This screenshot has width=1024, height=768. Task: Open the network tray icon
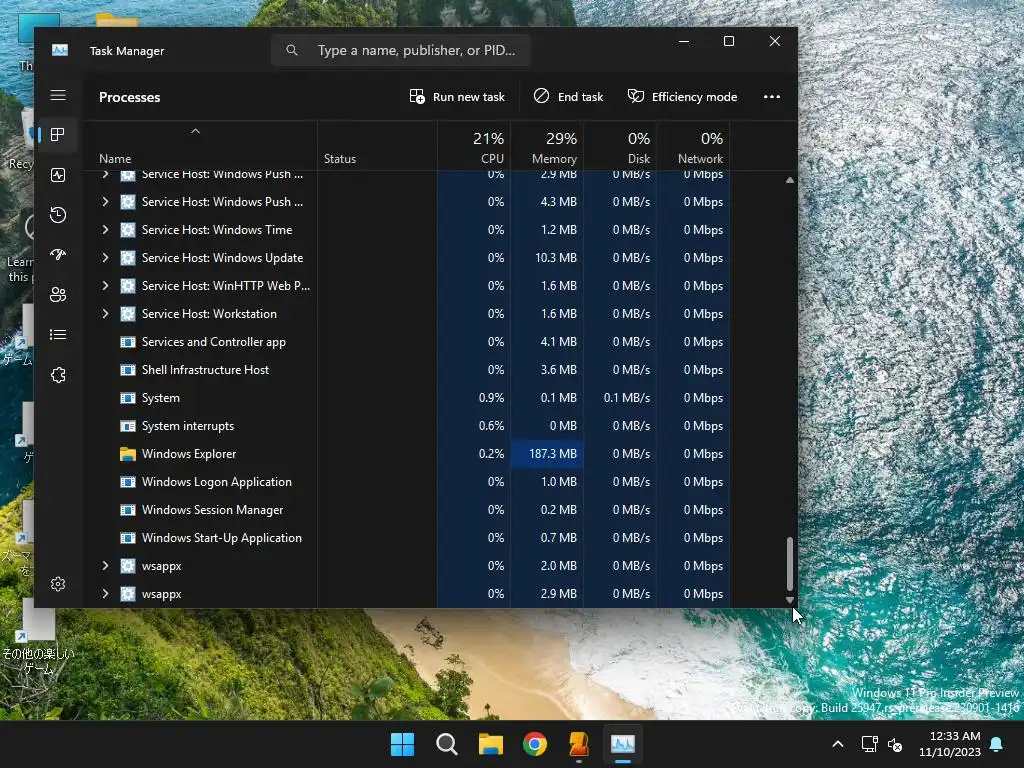[x=869, y=744]
